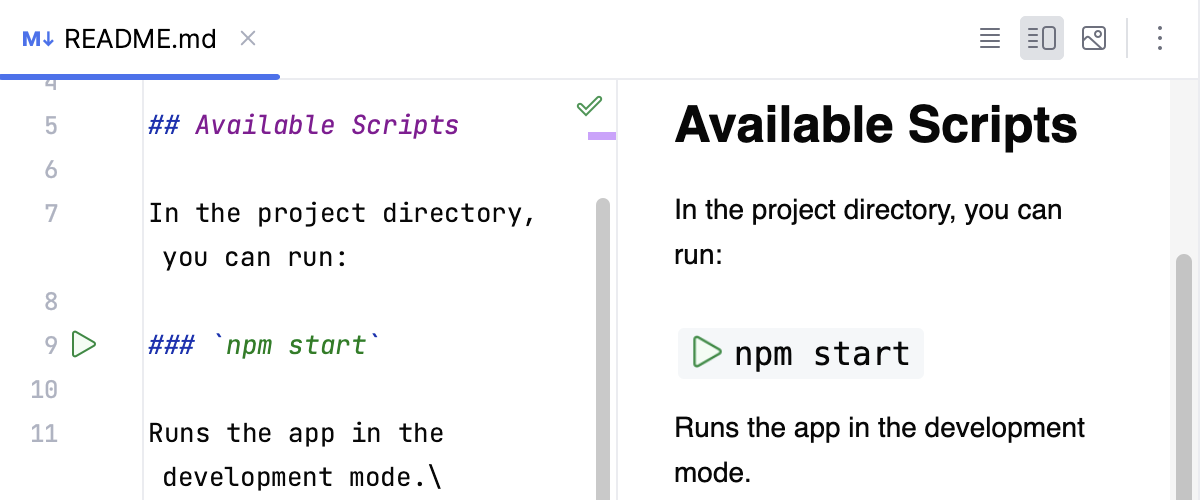
Task: Toggle editor and preview split view
Action: (x=1041, y=39)
